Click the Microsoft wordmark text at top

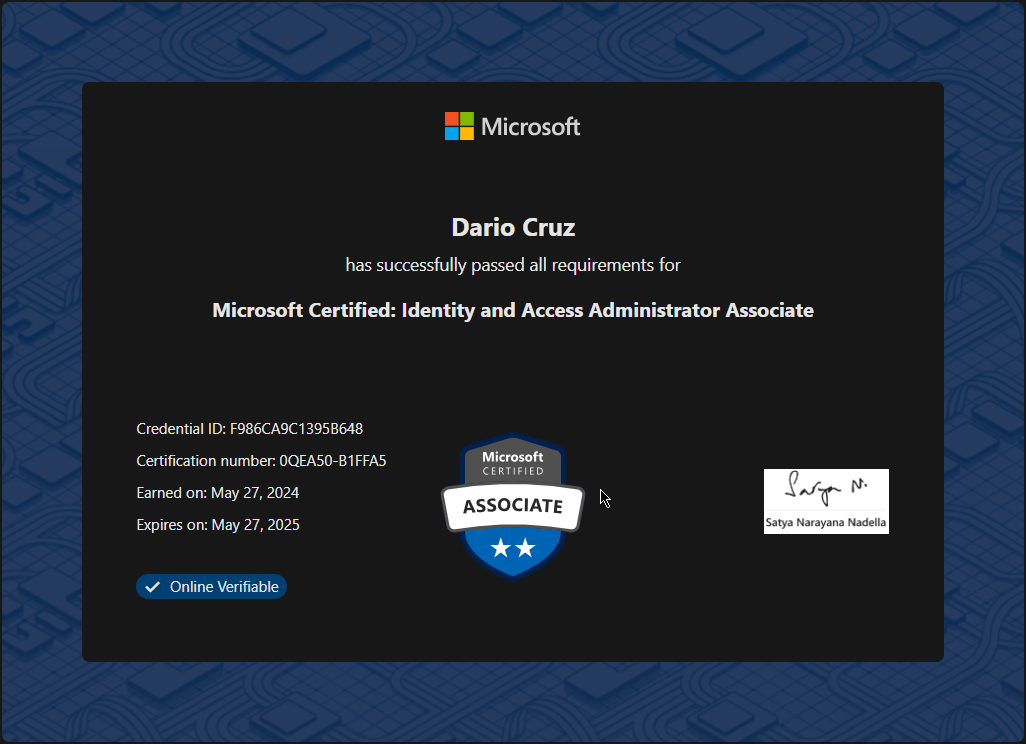(531, 126)
